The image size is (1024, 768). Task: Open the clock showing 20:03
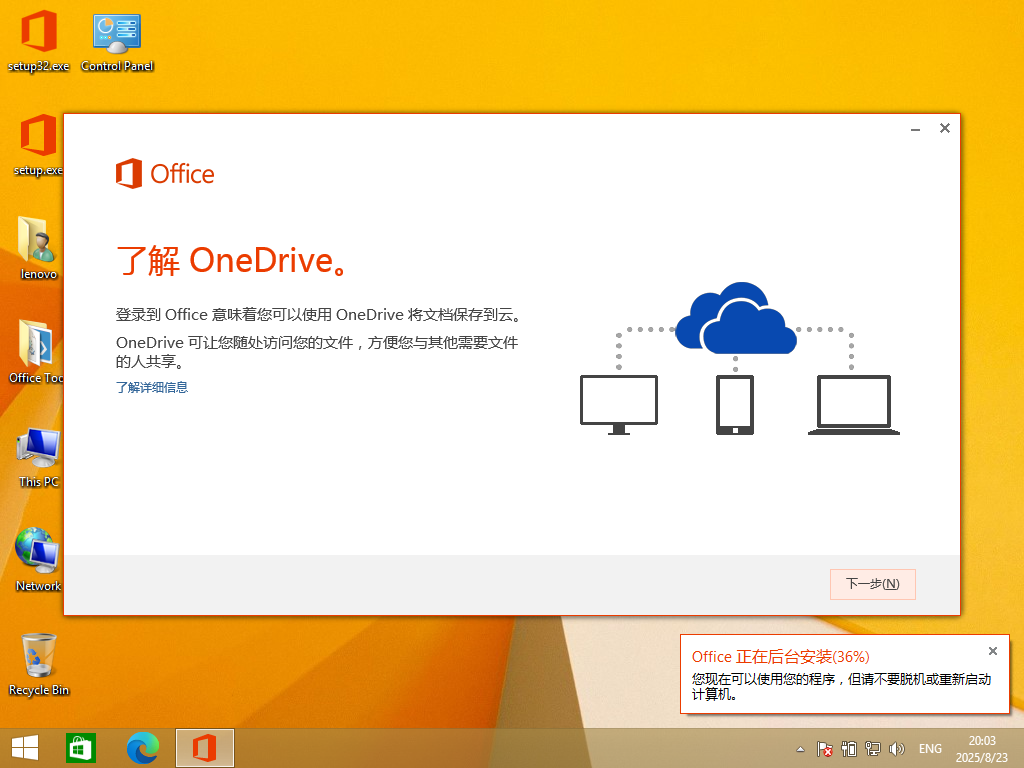982,748
